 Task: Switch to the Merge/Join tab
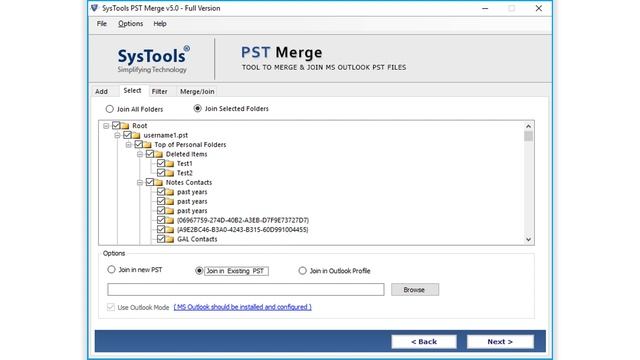(x=197, y=91)
